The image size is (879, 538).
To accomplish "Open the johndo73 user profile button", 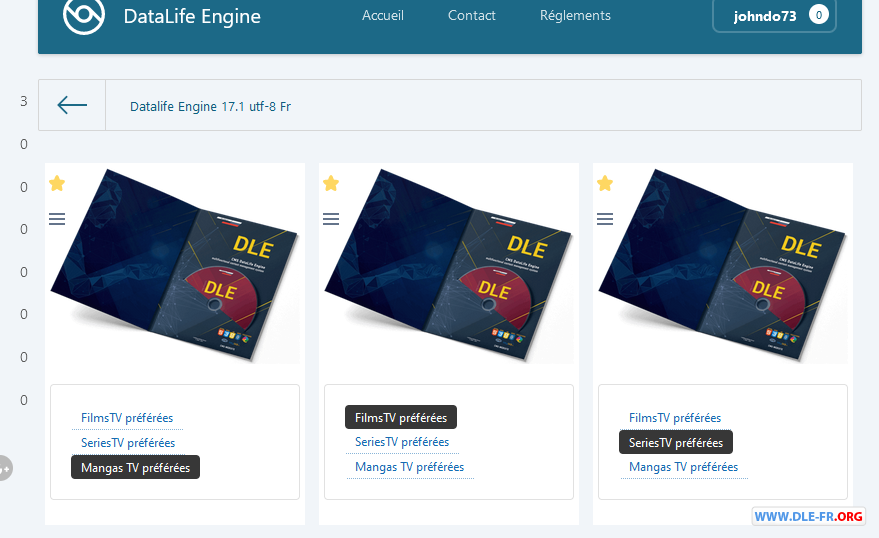I will (764, 16).
